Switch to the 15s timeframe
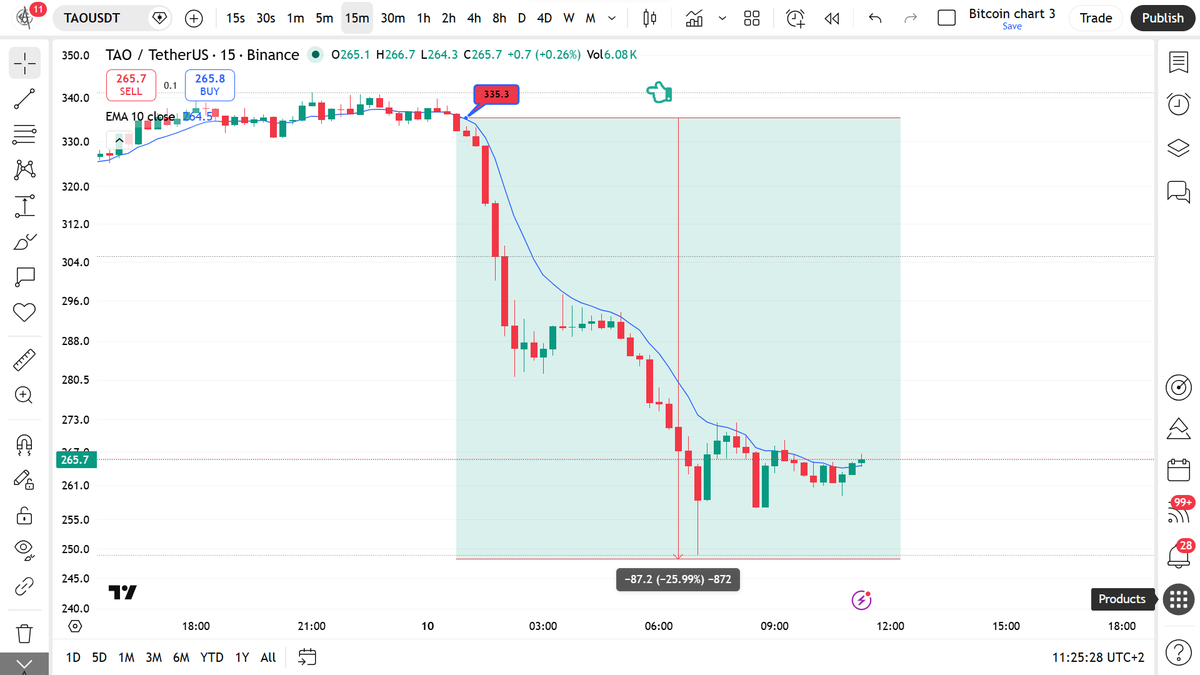The image size is (1200, 675). [236, 18]
